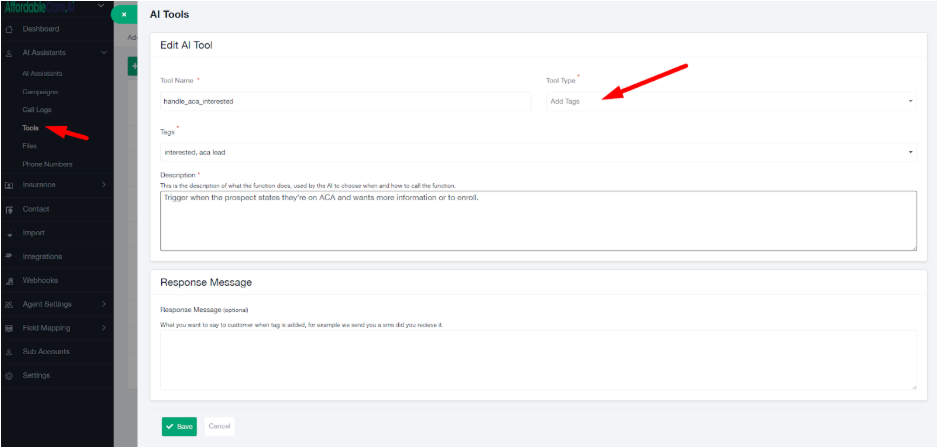Click into the Response Message text area

click(x=538, y=360)
